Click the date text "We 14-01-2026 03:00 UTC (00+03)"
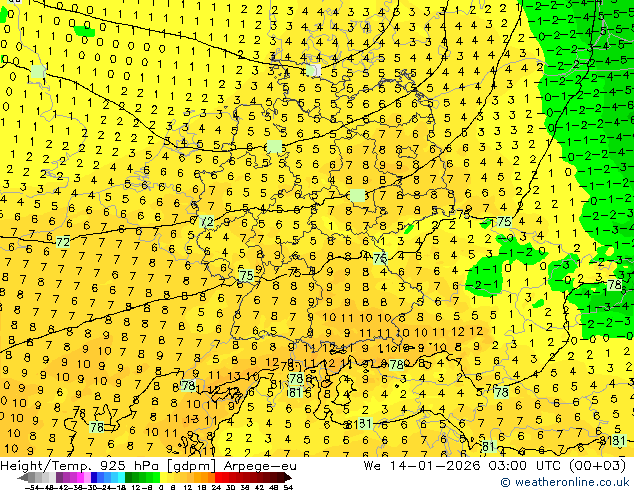This screenshot has height=490, width=634. [495, 466]
